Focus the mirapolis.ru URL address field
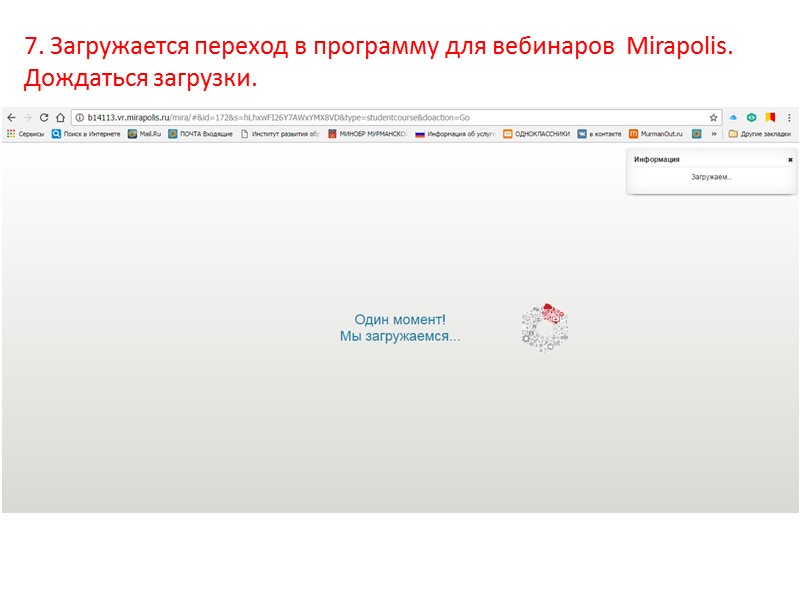800x600 pixels. 396,117
